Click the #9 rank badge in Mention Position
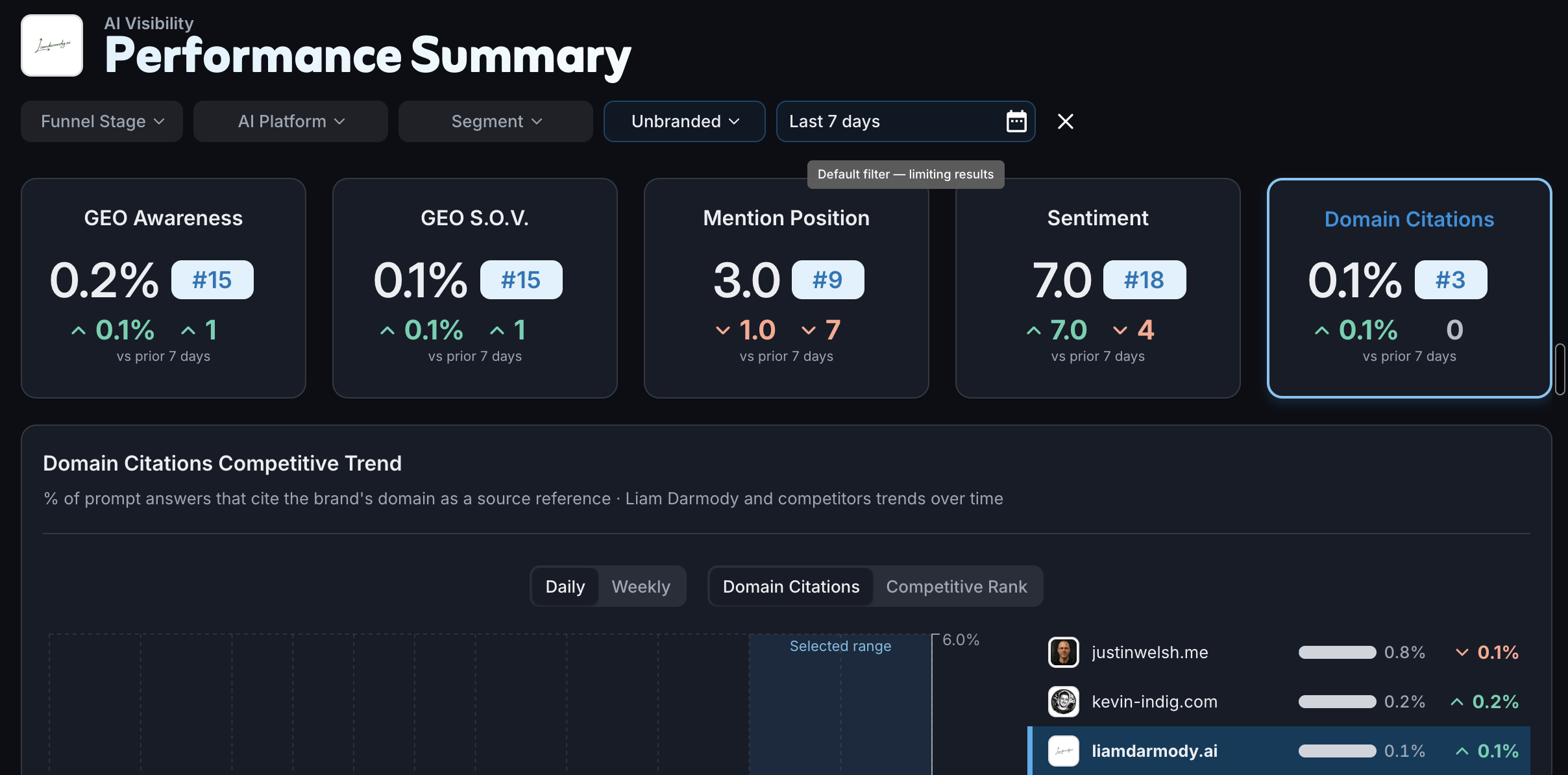 tap(828, 280)
